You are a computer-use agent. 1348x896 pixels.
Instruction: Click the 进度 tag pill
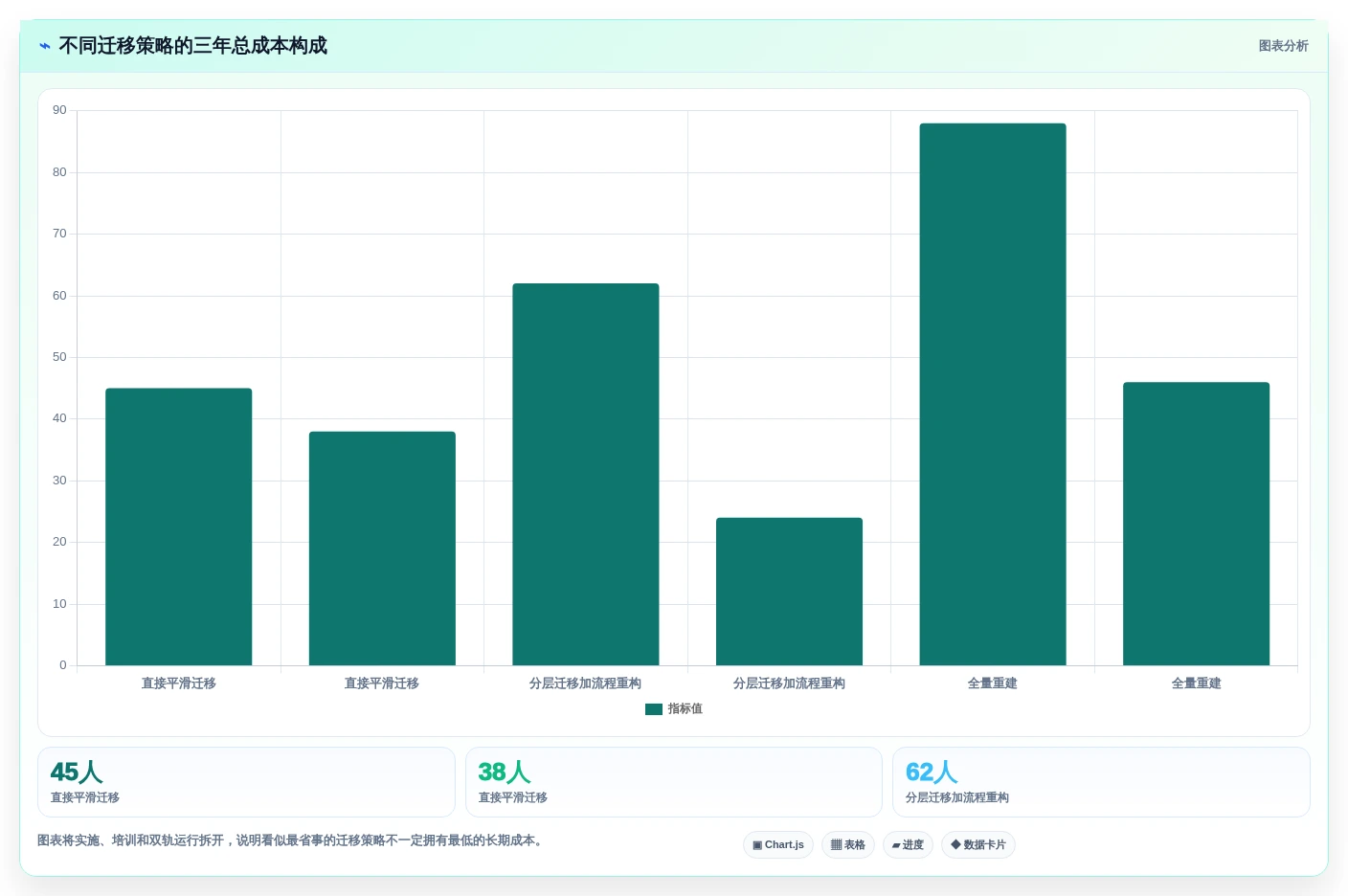908,844
